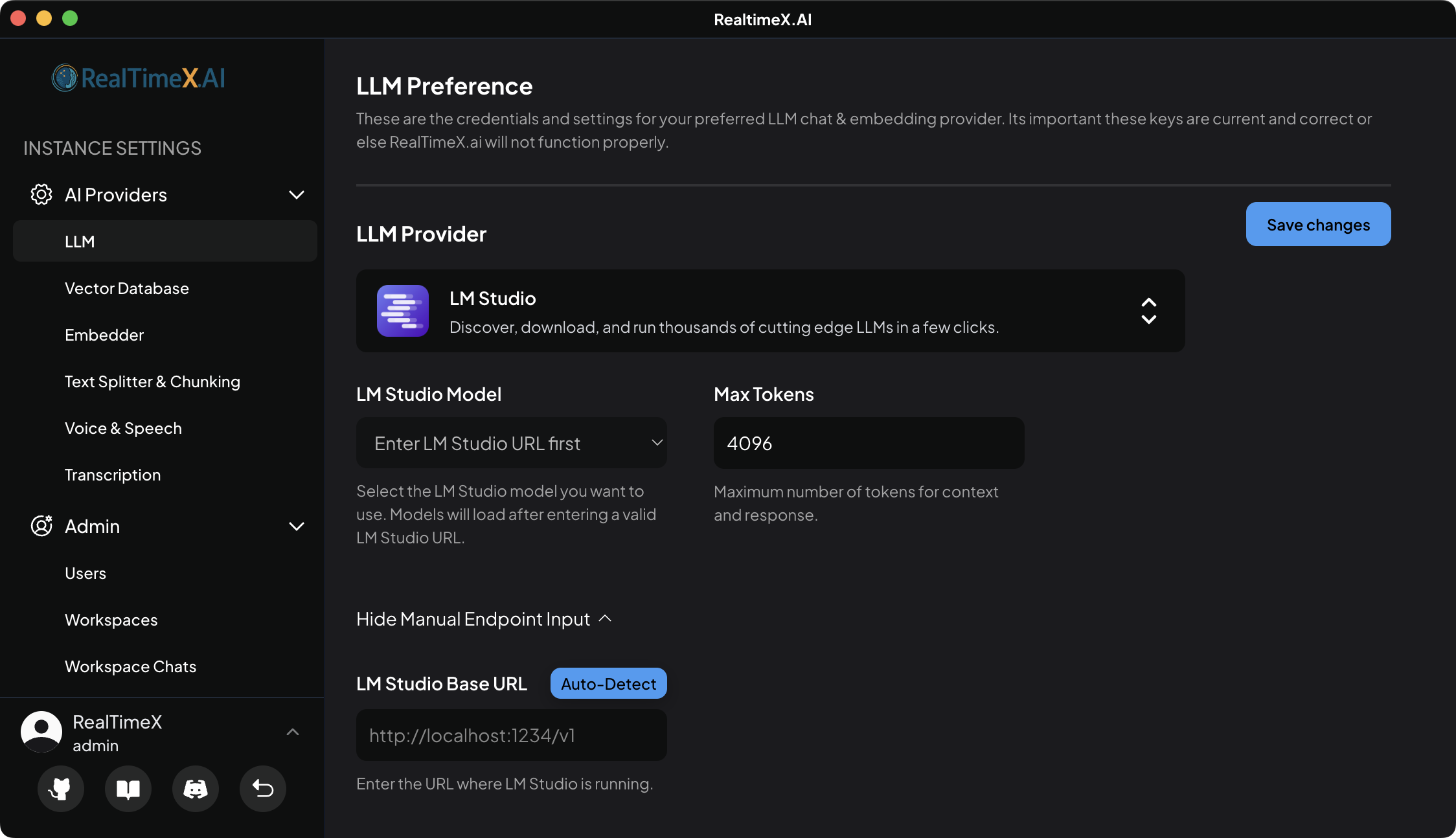Click the Admin icon in the sidebar
Screen dimensions: 1456x838
[41, 526]
